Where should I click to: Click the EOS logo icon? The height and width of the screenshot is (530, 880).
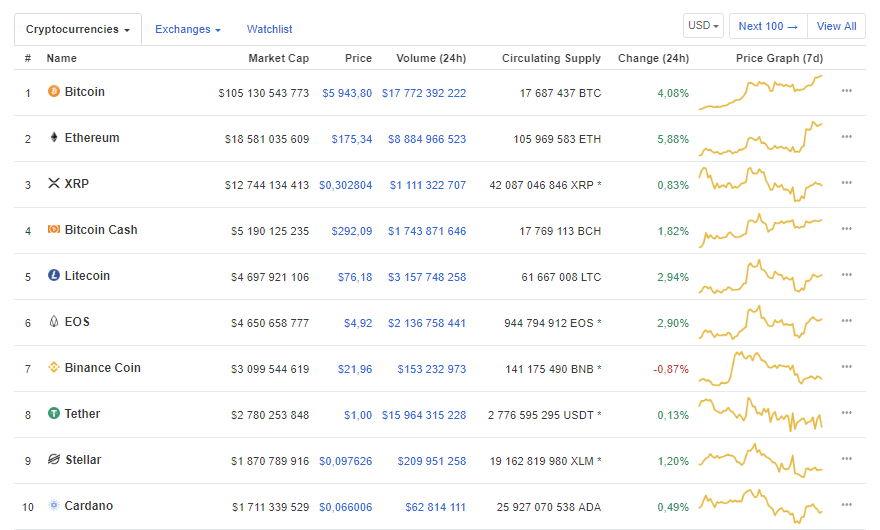pos(54,321)
